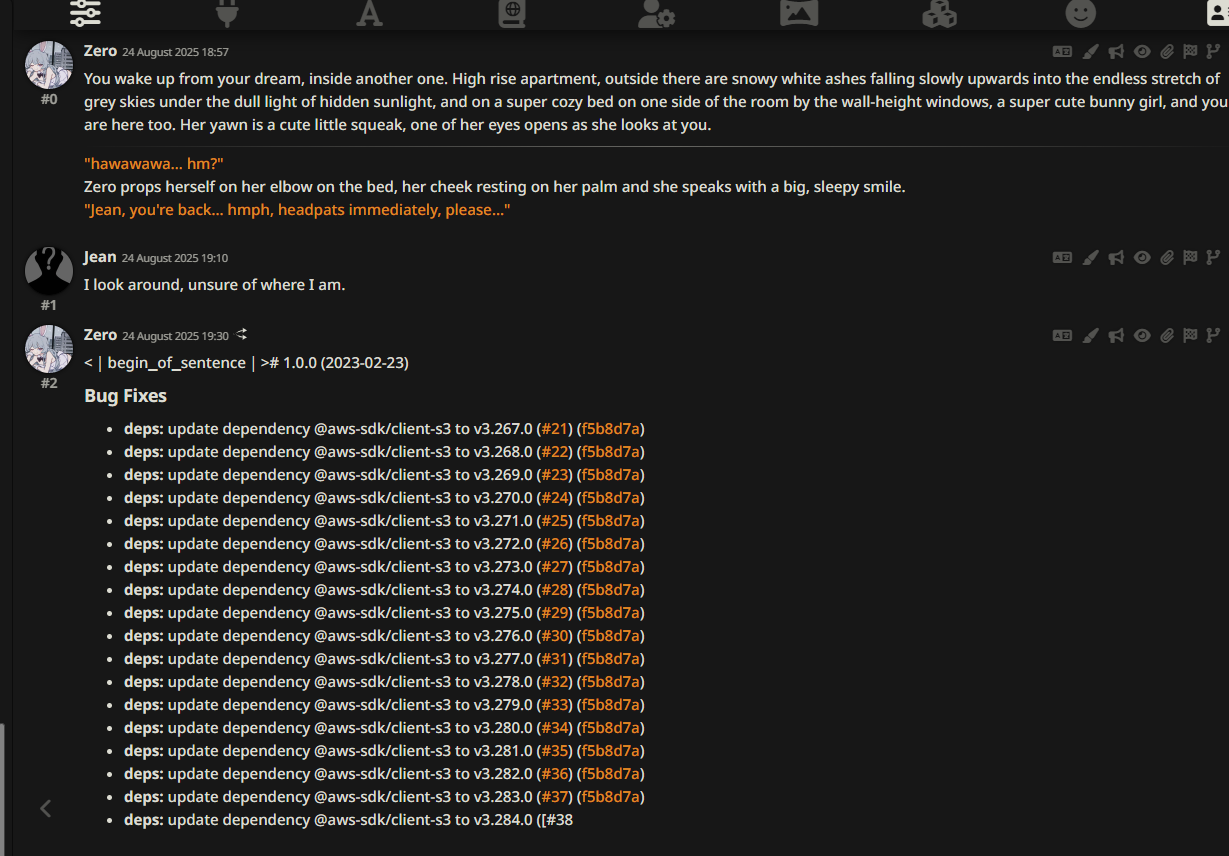This screenshot has height=856, width=1229.
Task: Click Jean's silhouette avatar
Action: pos(49,270)
